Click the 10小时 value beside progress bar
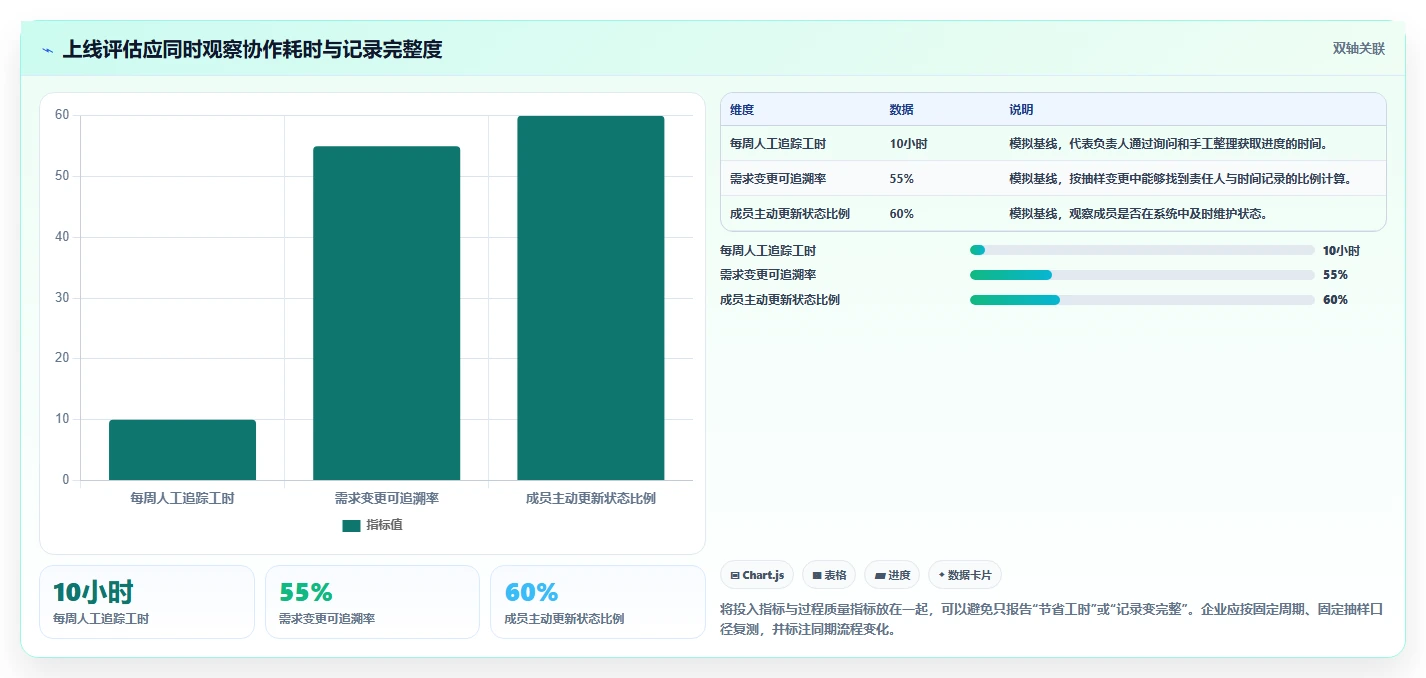 tap(1341, 251)
